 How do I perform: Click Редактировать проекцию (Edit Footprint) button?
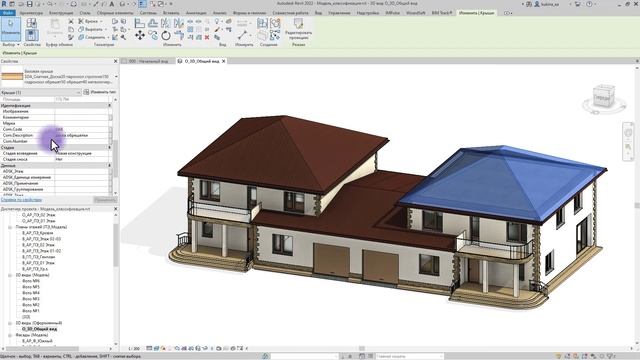click(298, 29)
